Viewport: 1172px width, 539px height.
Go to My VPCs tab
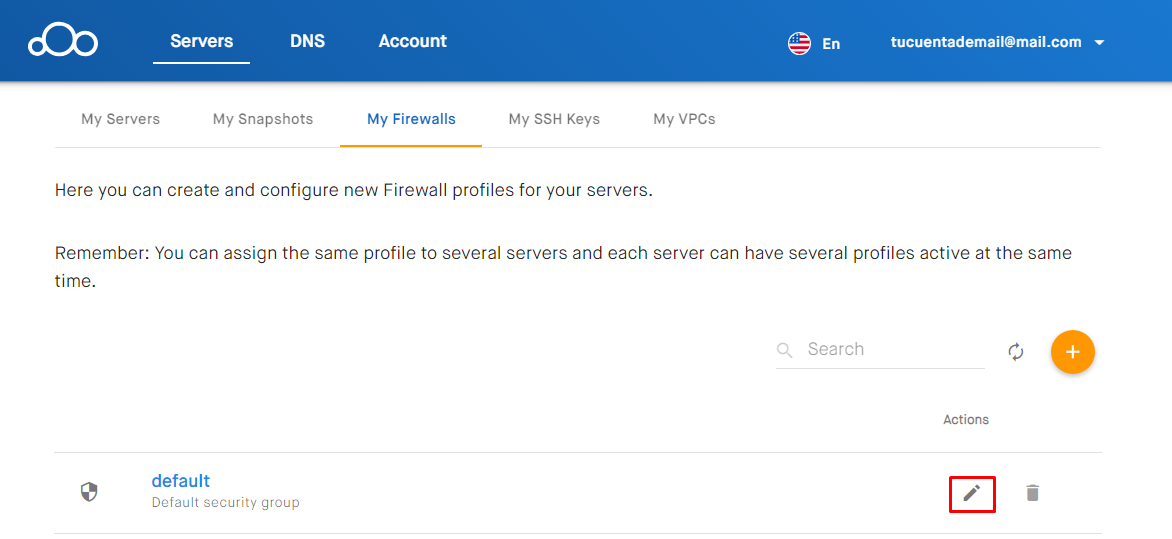tap(684, 119)
